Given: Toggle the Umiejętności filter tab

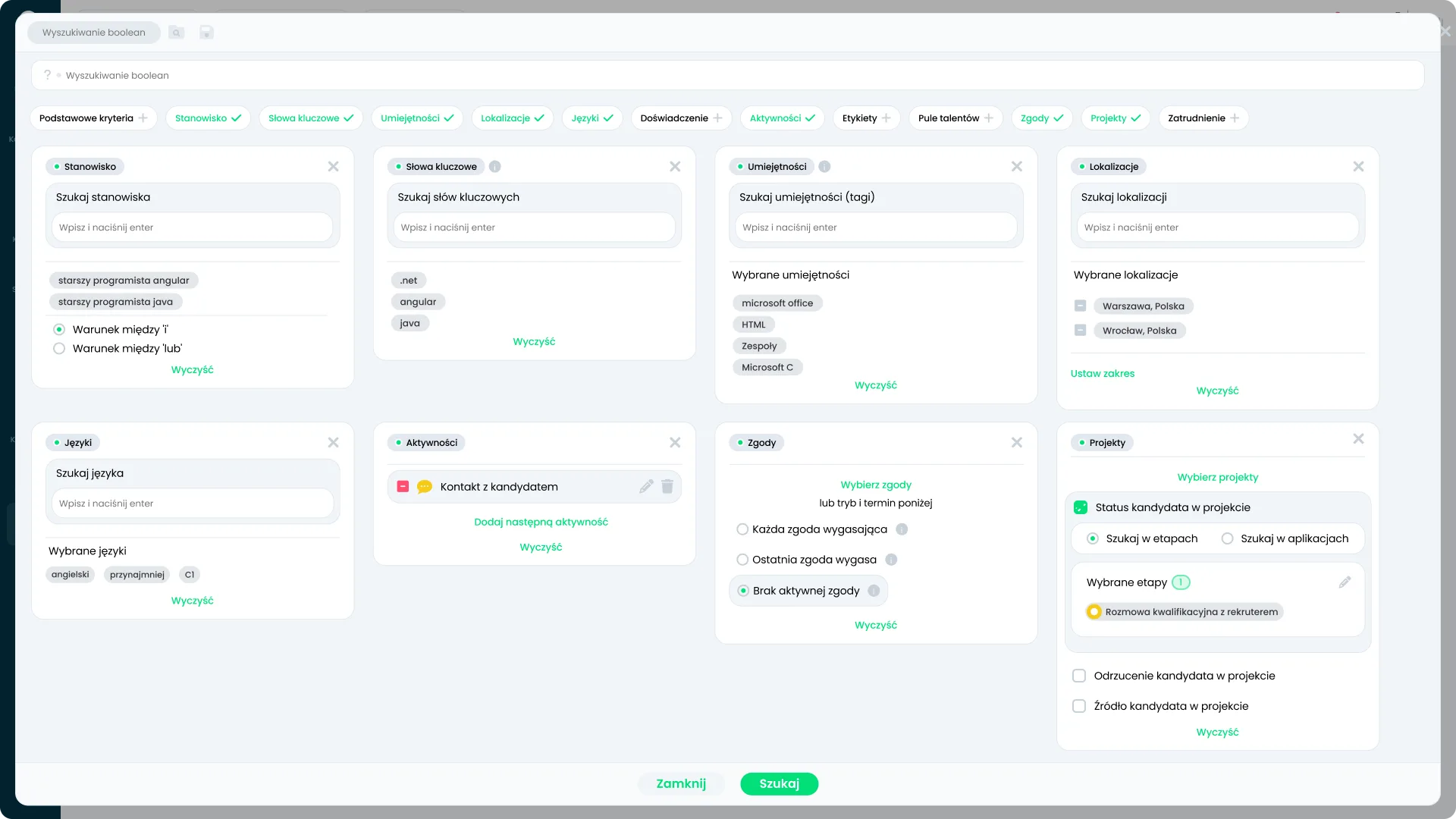Looking at the screenshot, I should click(417, 118).
